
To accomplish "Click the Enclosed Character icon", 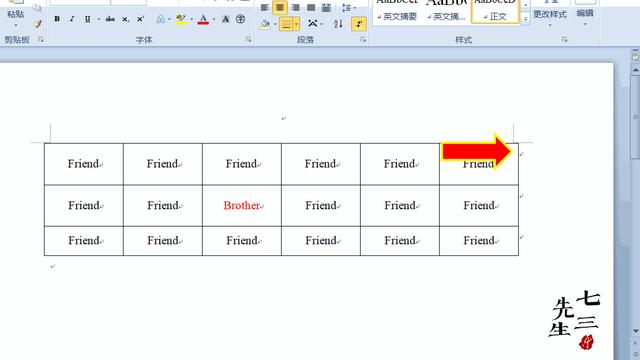I will click(x=240, y=19).
